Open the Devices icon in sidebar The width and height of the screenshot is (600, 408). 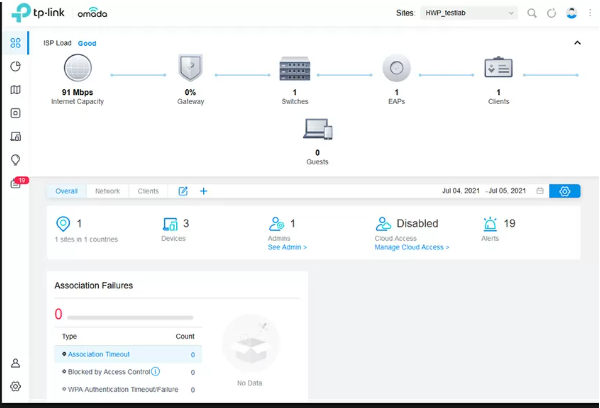[15, 113]
